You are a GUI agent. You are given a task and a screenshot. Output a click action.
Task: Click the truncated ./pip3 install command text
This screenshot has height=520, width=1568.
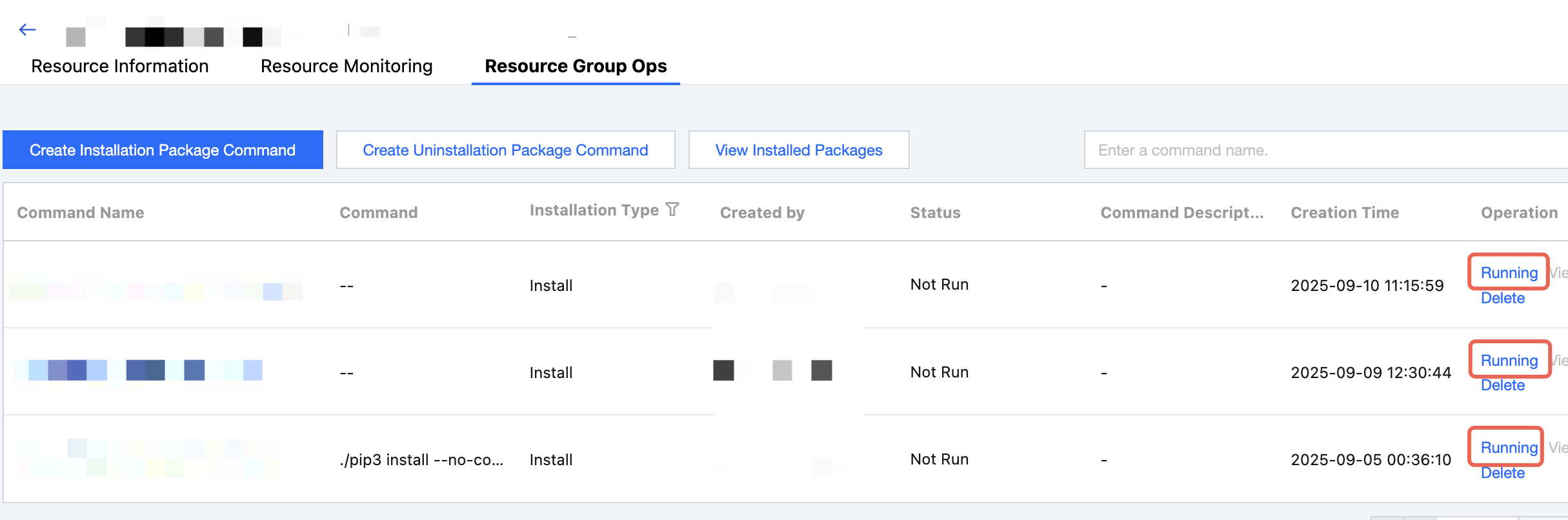tap(421, 459)
